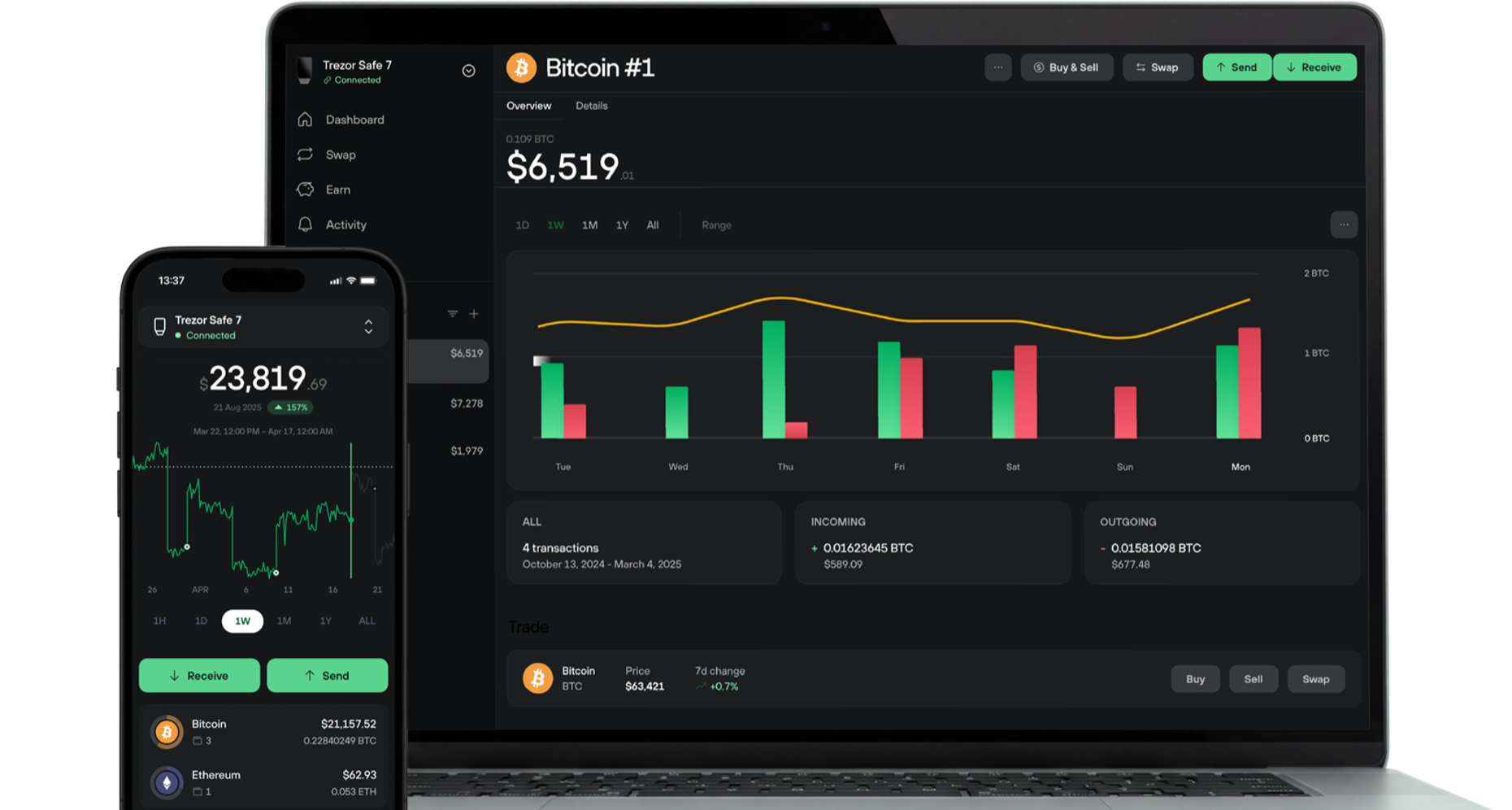Open 4 transactions ALL card

(644, 543)
